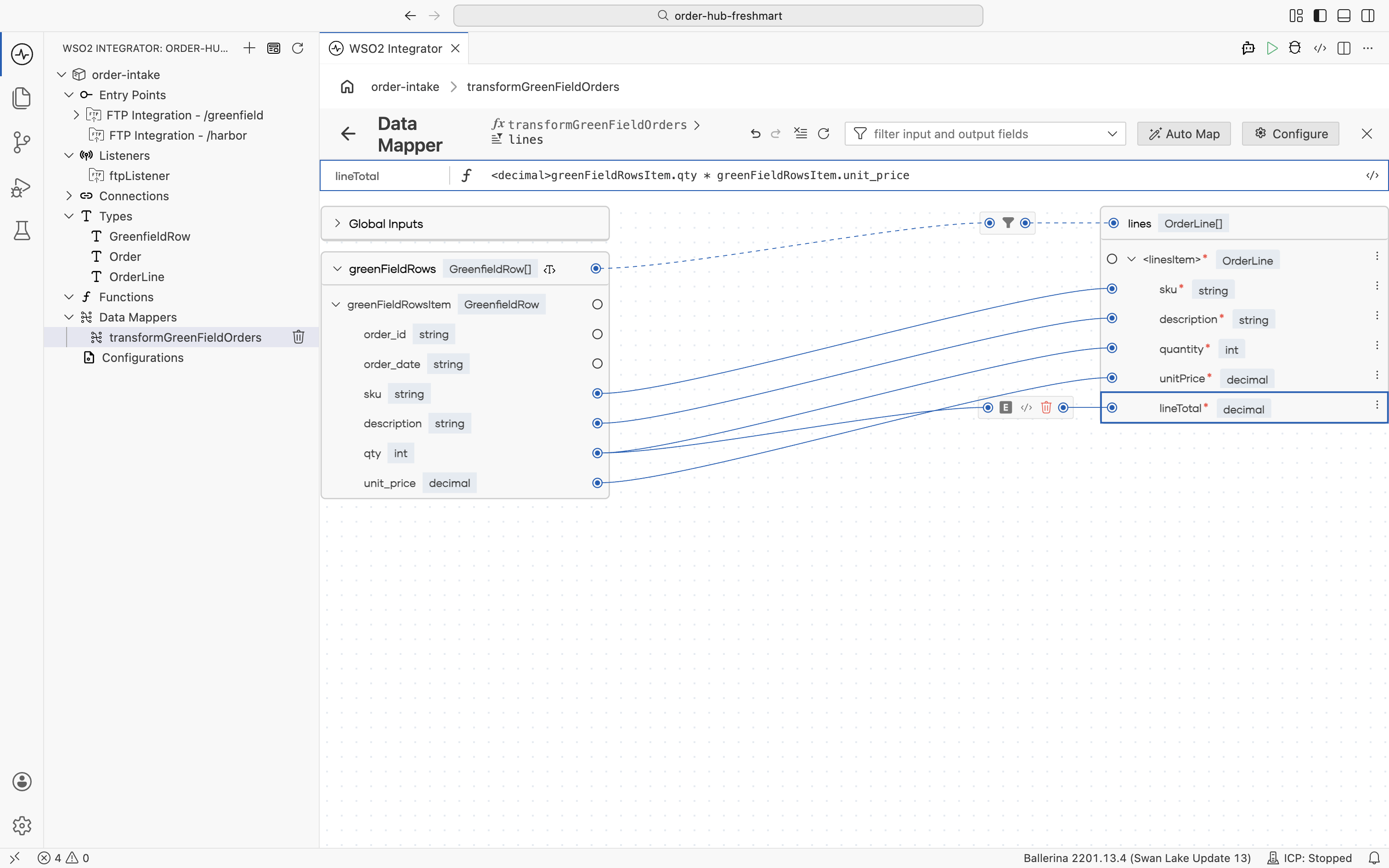1389x868 pixels.
Task: Open the editor more actions menu
Action: (1368, 48)
